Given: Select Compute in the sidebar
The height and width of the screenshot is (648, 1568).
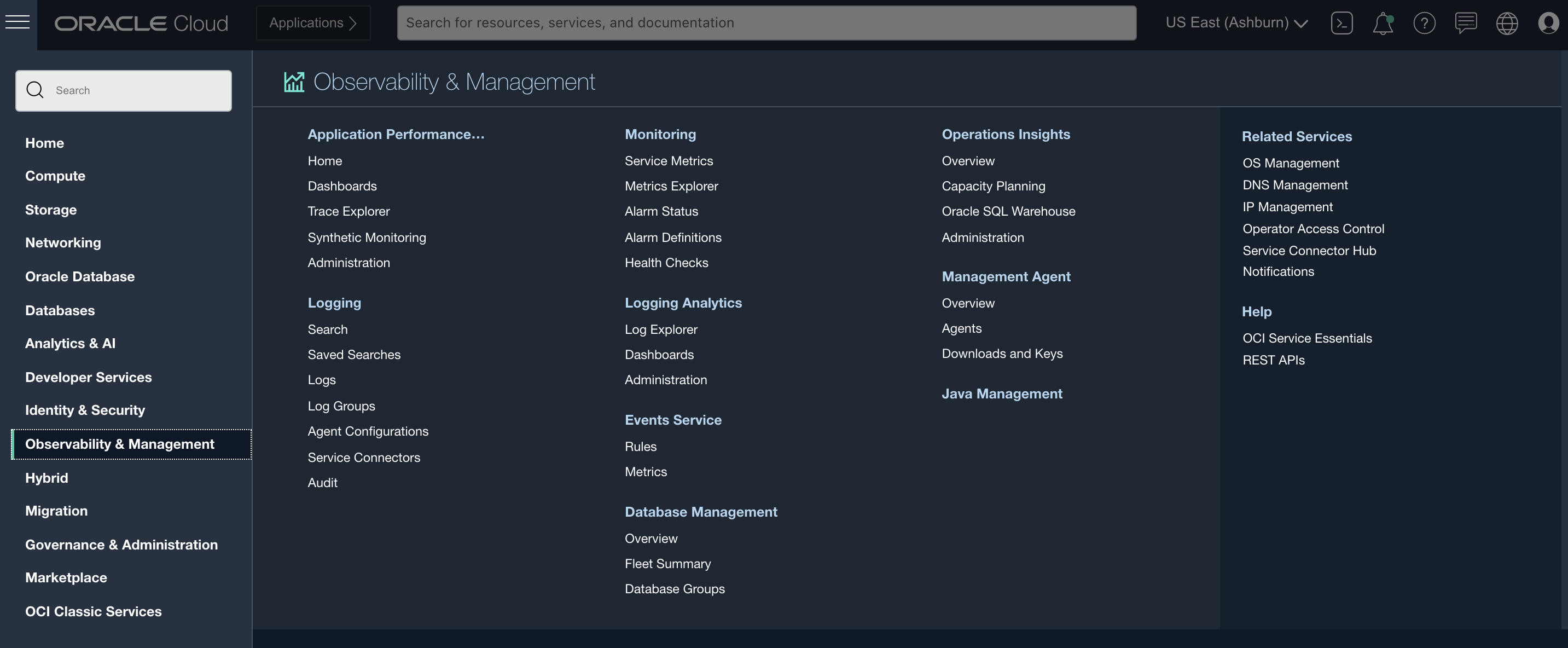Looking at the screenshot, I should (x=55, y=176).
